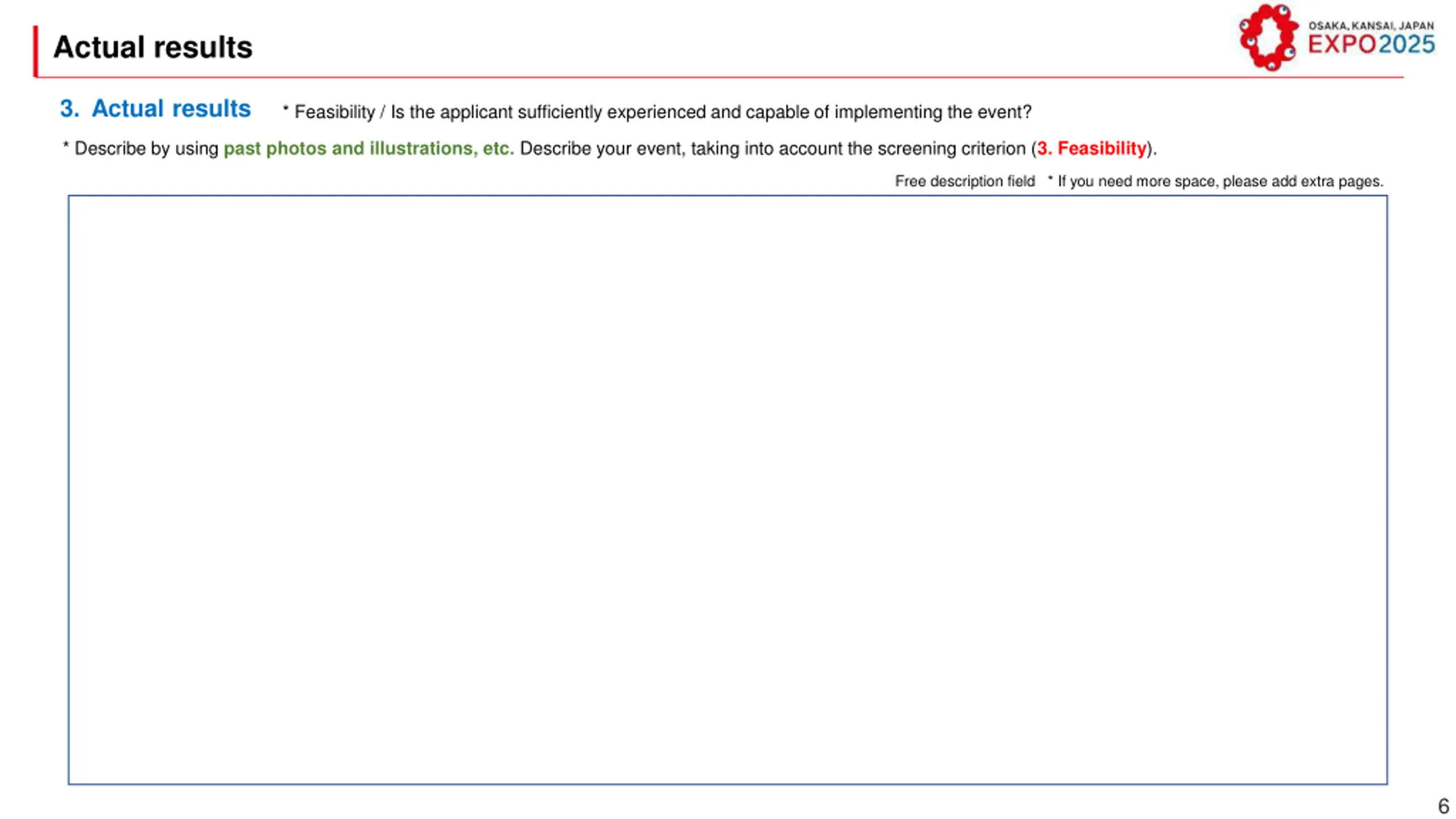The height and width of the screenshot is (819, 1456).
Task: Click the 'Free description field' label
Action: pyautogui.click(x=965, y=181)
